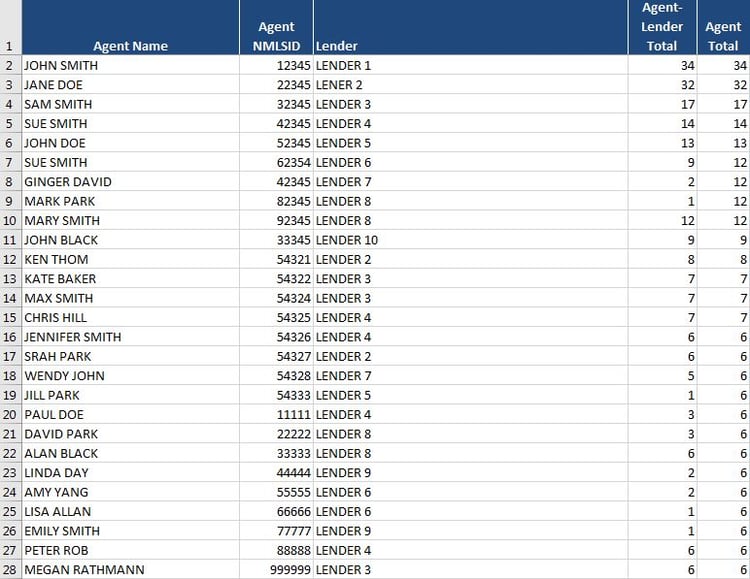Select the Lender column header cell
Image resolution: width=750 pixels, height=579 pixels.
470,27
